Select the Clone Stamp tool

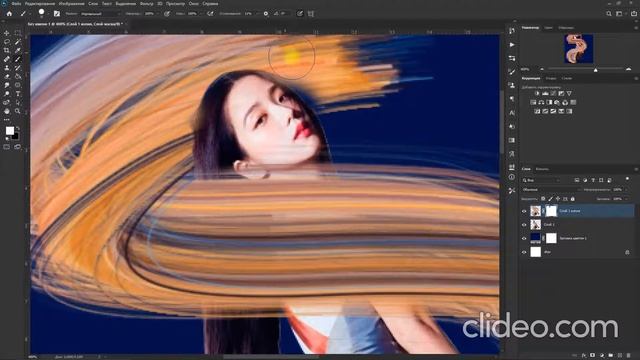[7, 68]
